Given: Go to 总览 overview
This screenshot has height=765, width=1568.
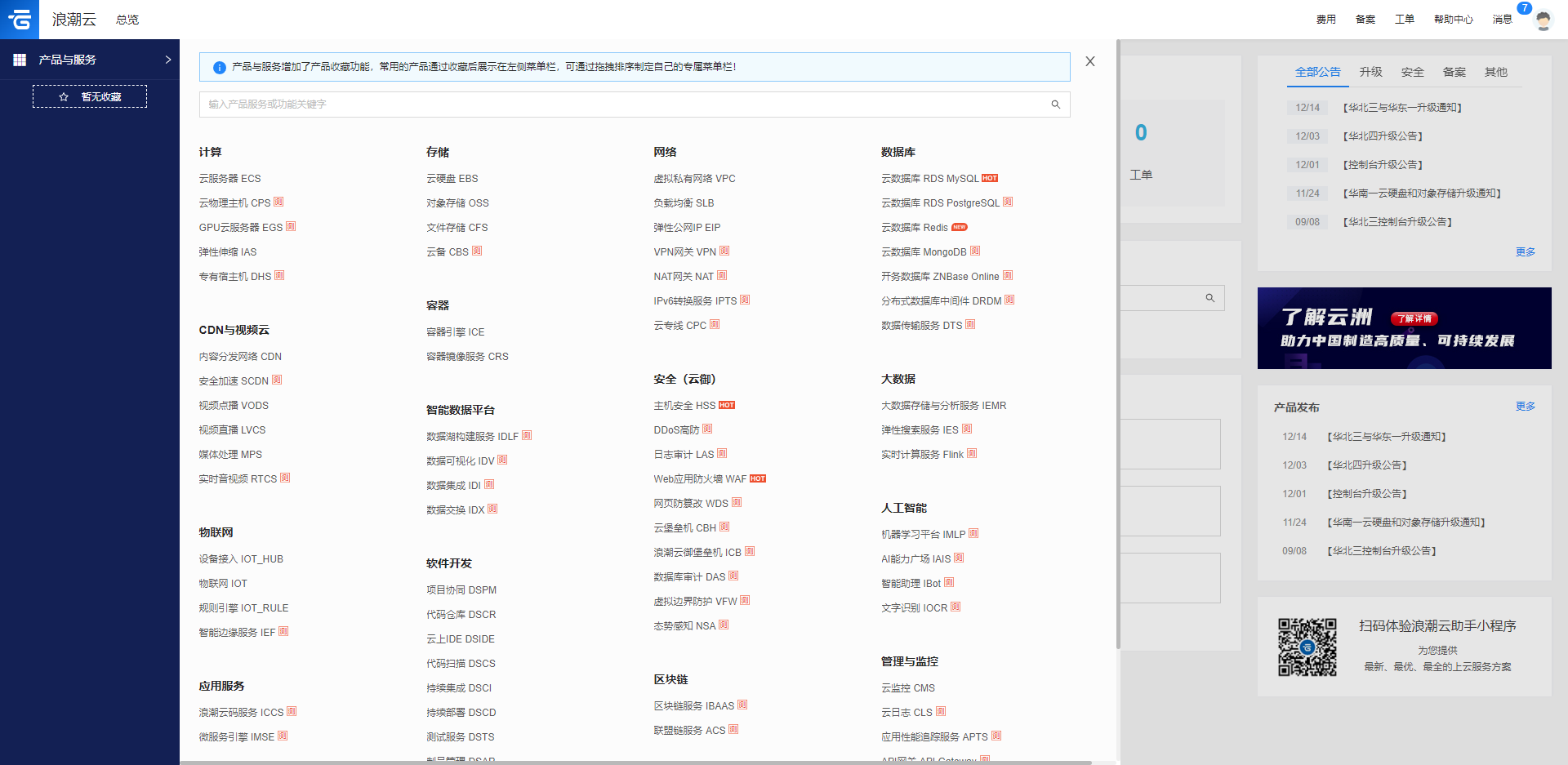Looking at the screenshot, I should point(127,20).
